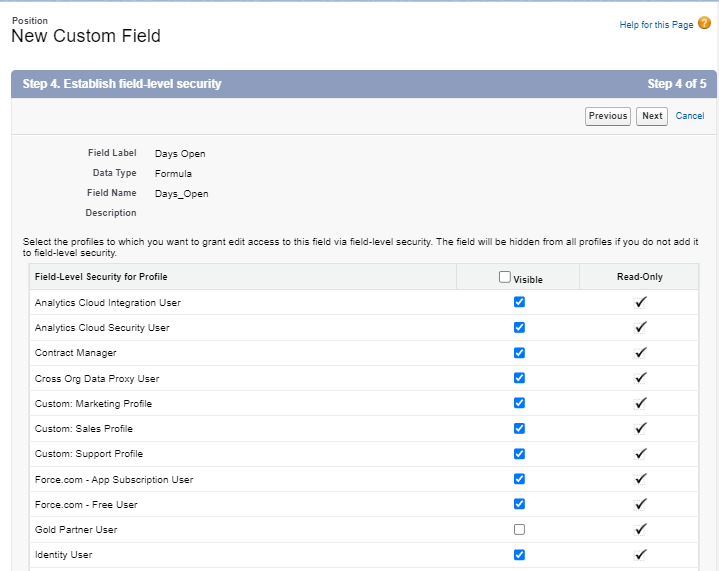Viewport: 719px width, 571px height.
Task: Uncheck Visible for Contract Manager
Action: coord(519,353)
